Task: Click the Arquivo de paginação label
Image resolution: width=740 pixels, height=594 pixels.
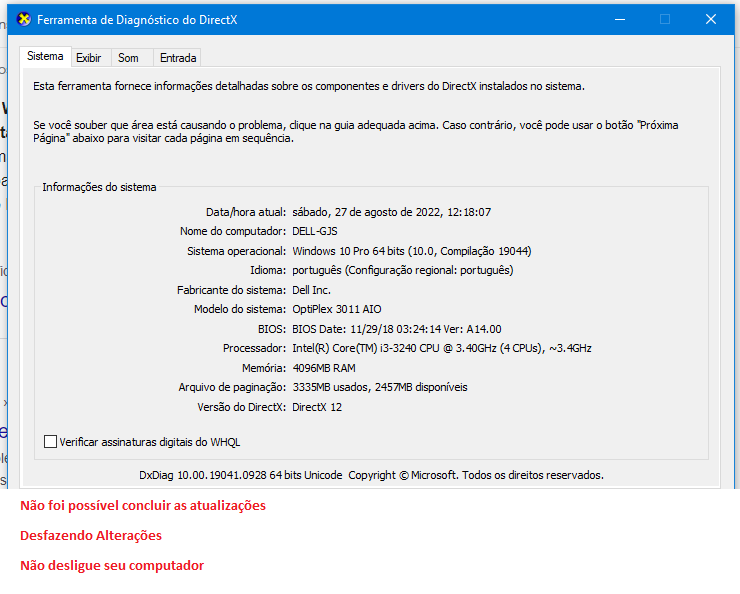Action: [232, 387]
